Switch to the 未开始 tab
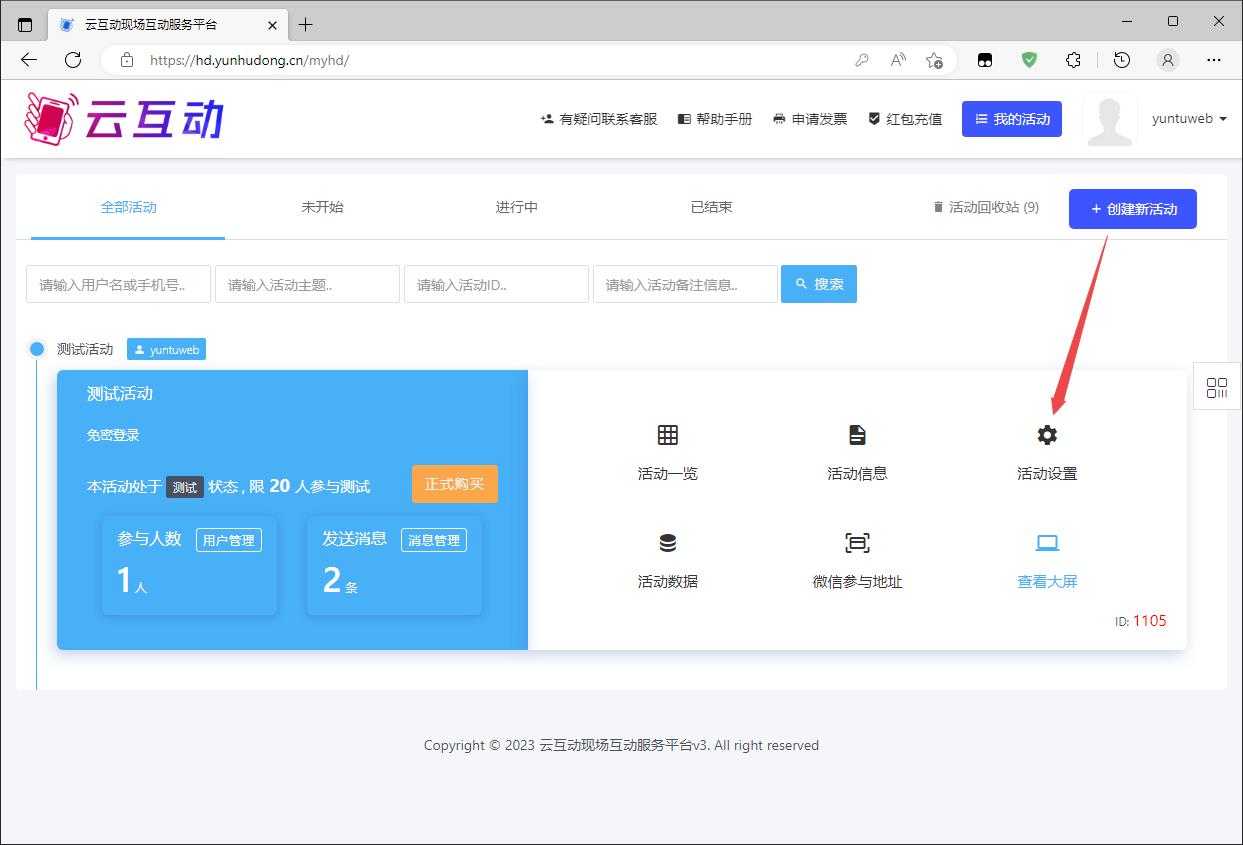 (x=322, y=207)
